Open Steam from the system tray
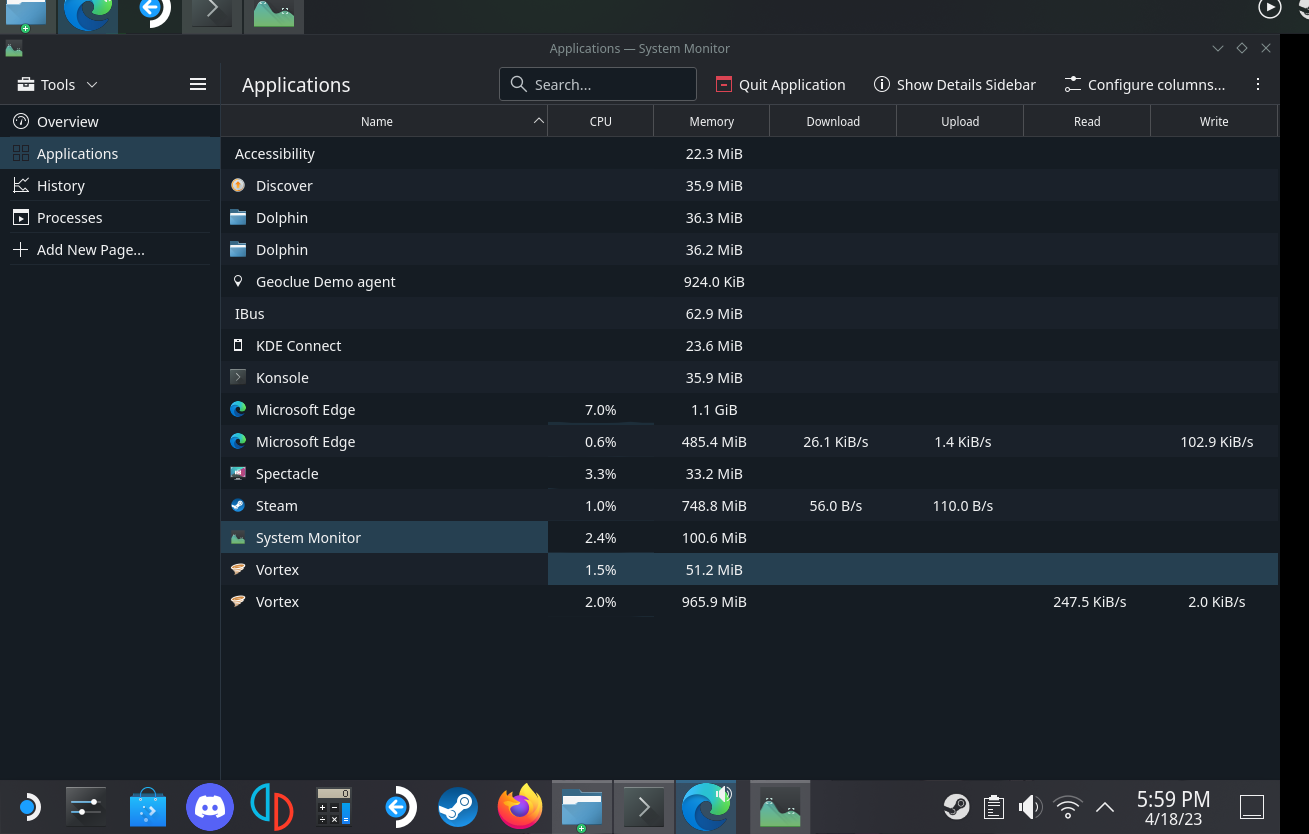The height and width of the screenshot is (834, 1309). tap(956, 806)
